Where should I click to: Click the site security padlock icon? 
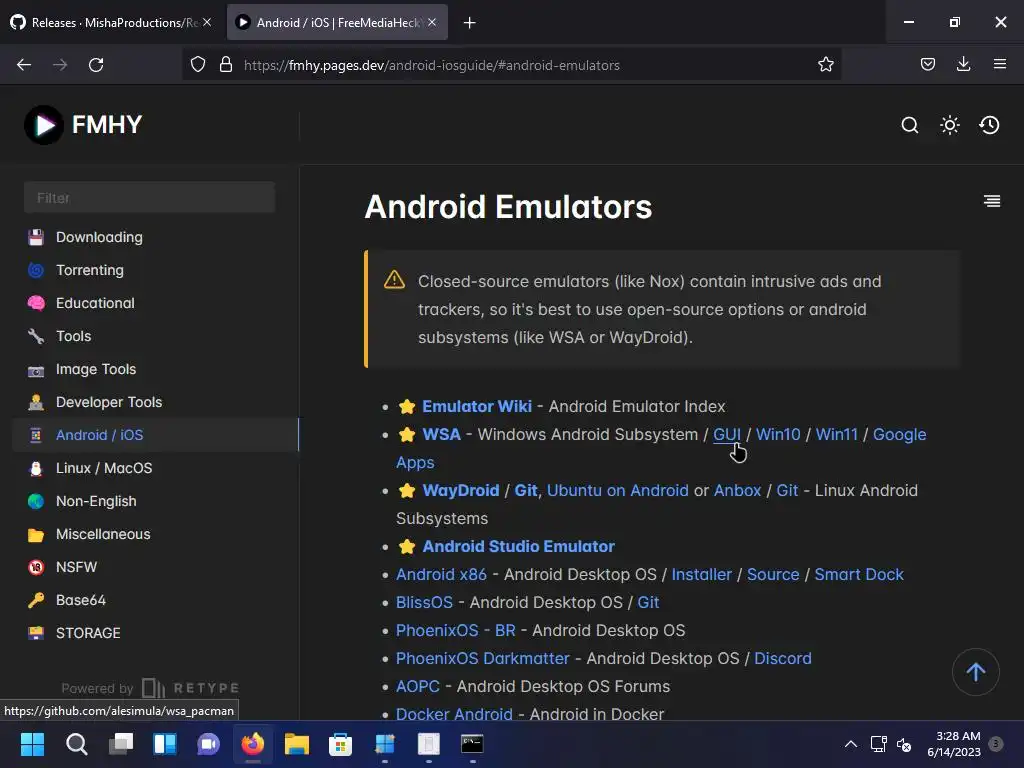click(226, 64)
